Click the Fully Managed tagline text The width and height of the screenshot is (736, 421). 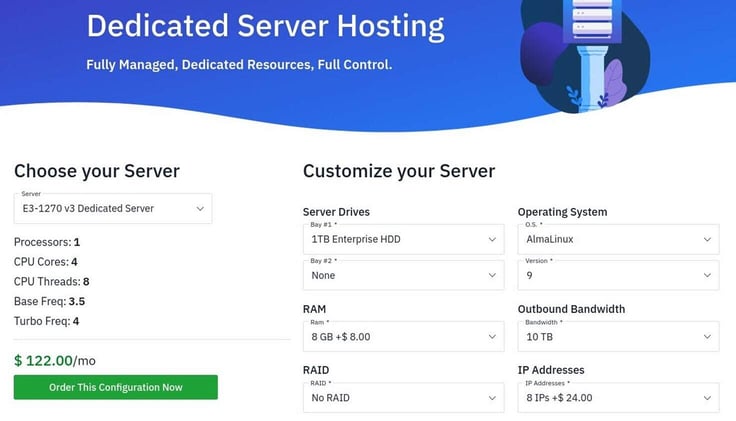[x=239, y=65]
